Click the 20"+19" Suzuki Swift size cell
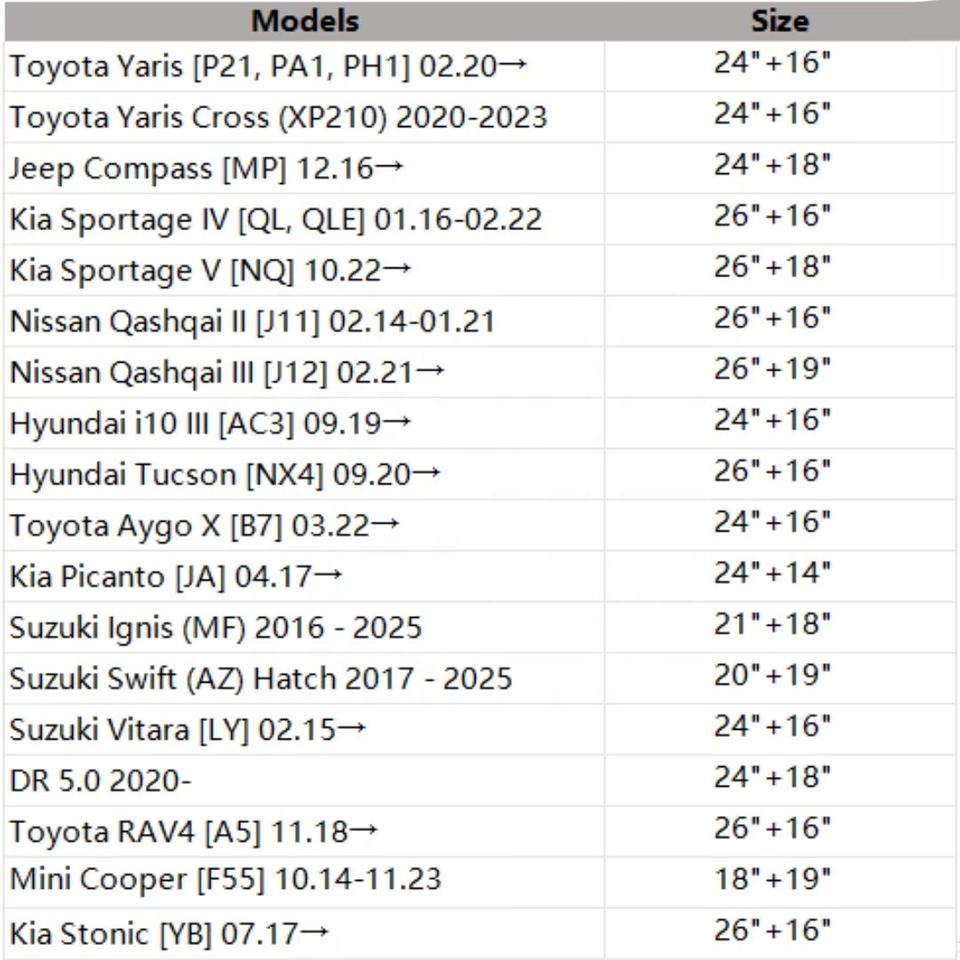 coord(772,675)
